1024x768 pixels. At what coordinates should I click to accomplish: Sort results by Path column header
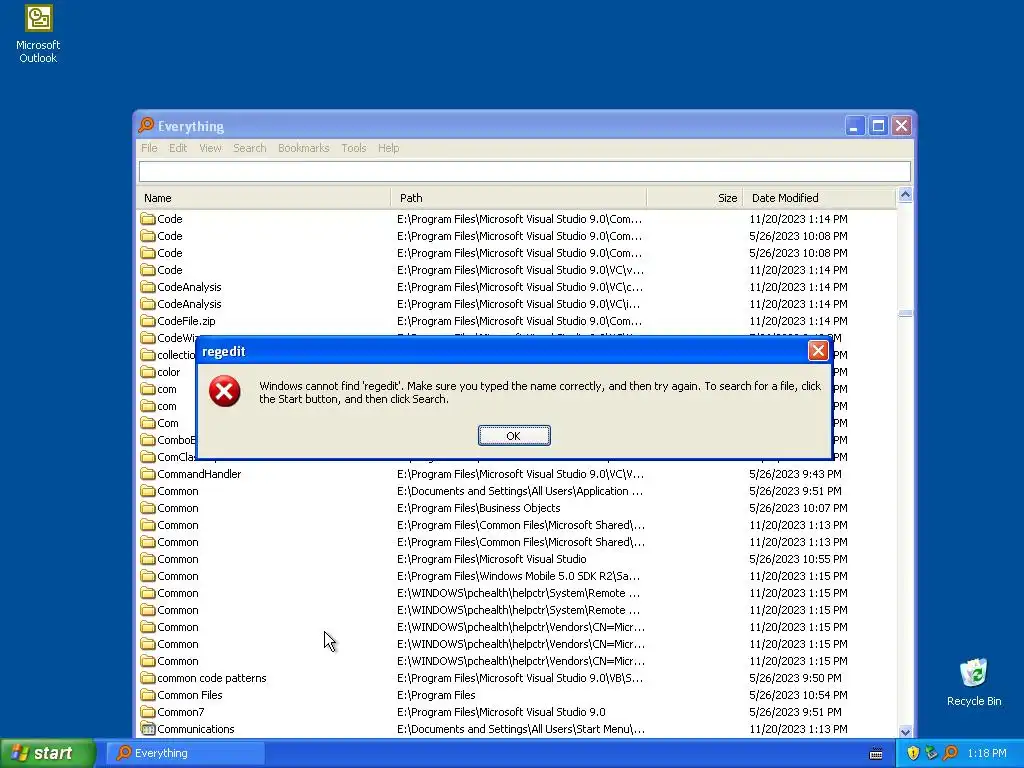519,198
